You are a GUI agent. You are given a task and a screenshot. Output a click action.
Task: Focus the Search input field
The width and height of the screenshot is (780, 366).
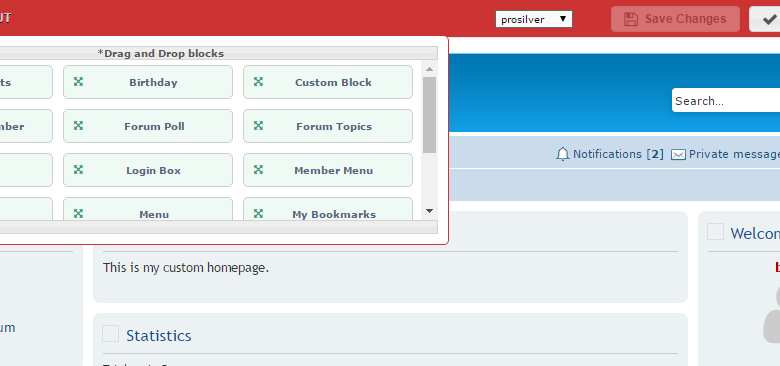tap(726, 100)
